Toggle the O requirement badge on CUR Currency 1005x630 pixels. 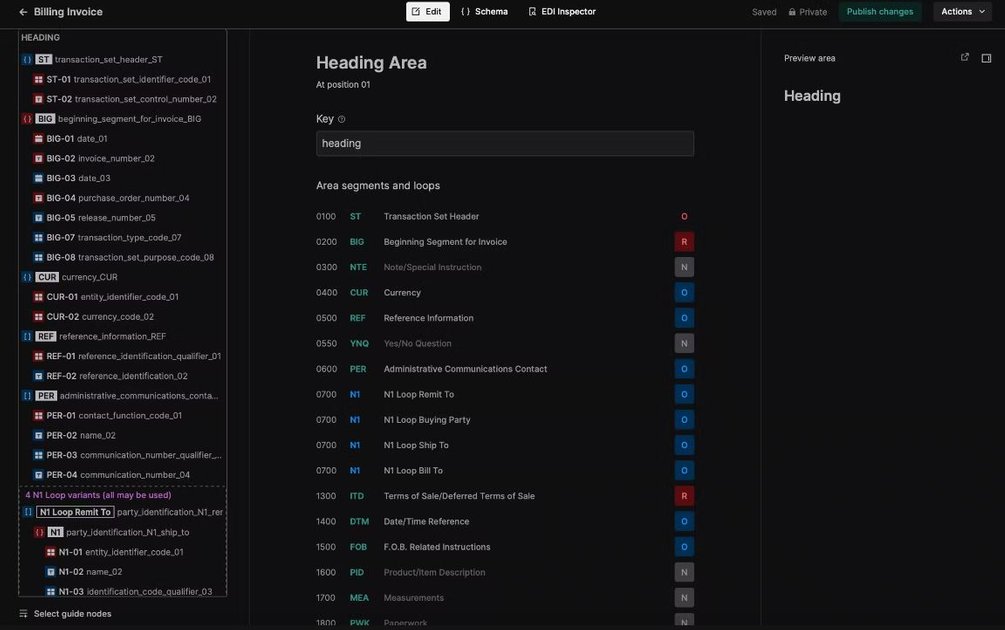coord(682,290)
